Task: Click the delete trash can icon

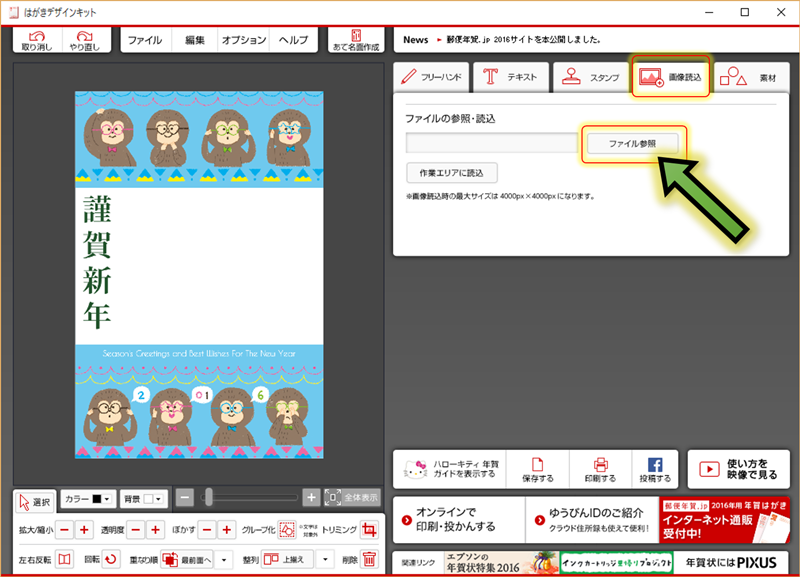Action: coord(369,560)
